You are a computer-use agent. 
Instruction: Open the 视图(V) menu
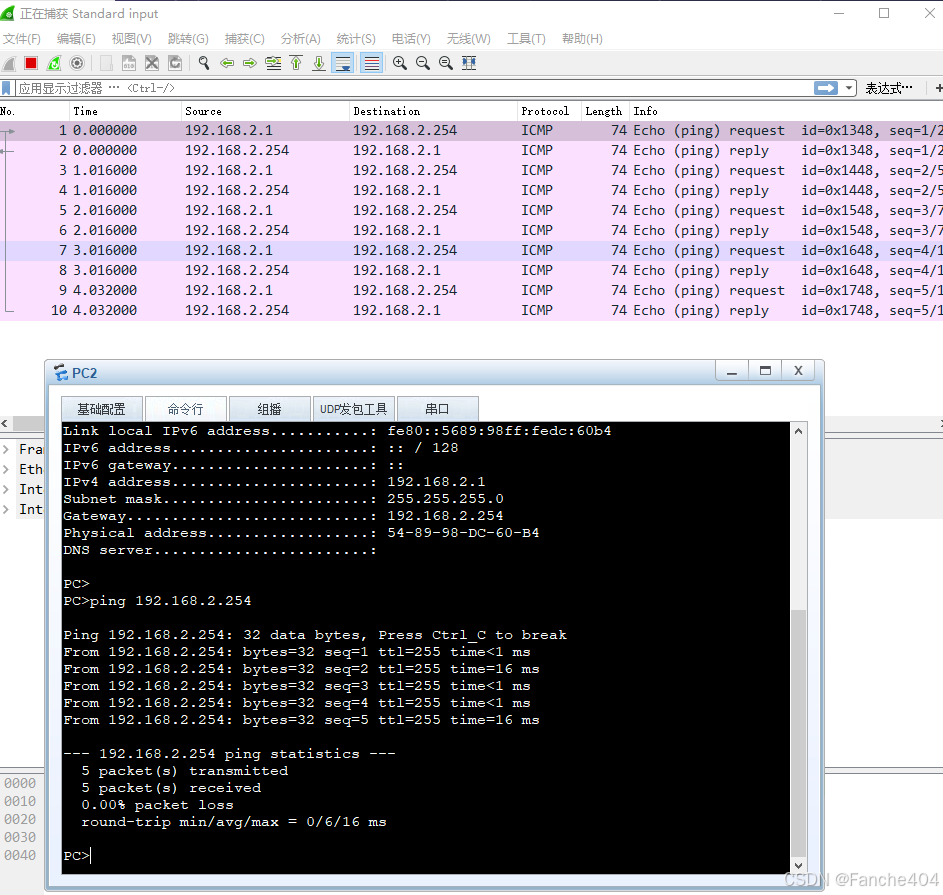(x=132, y=38)
